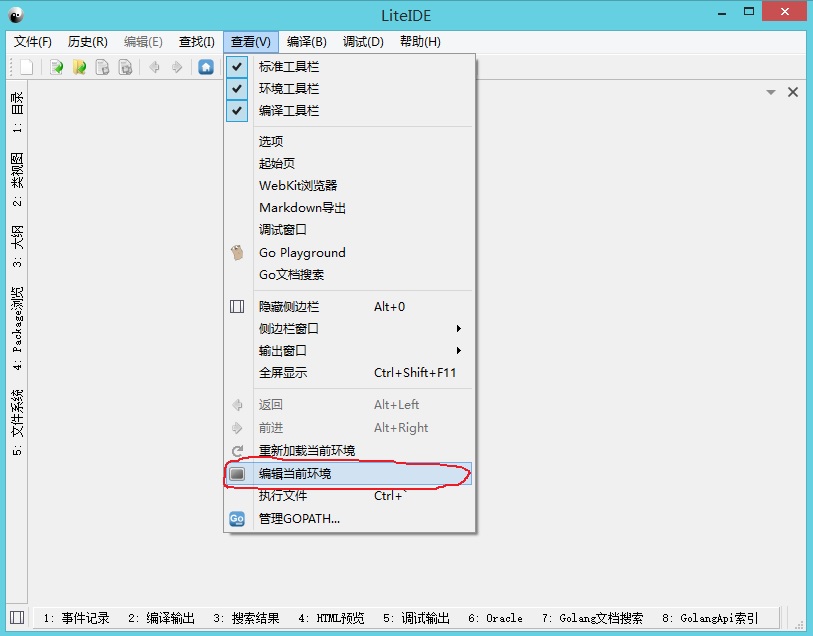The height and width of the screenshot is (636, 813).
Task: Show the 5: 调试输出 output tab
Action: 416,618
